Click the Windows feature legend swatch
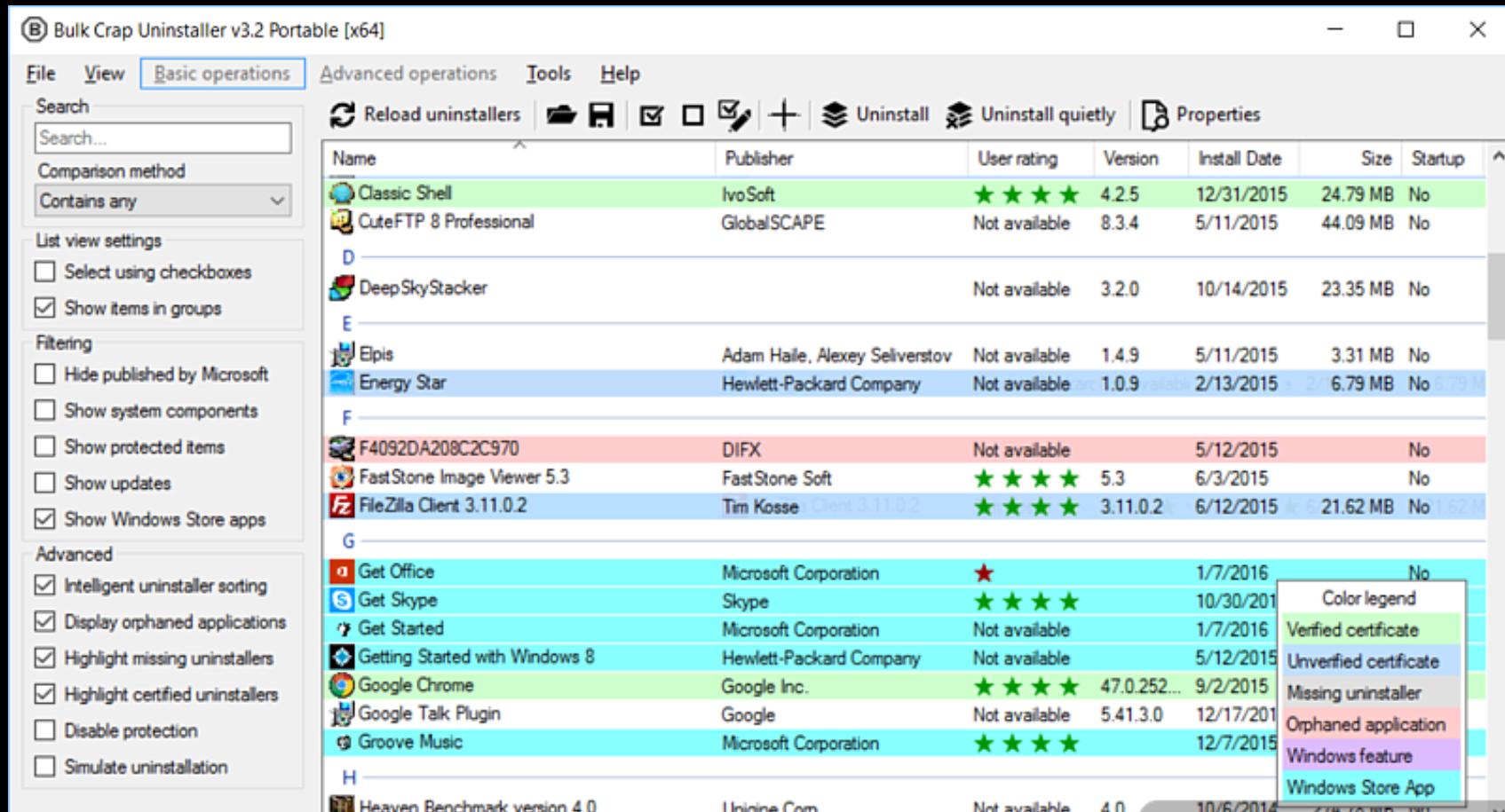Screen dimensions: 1505x812 click(x=1373, y=755)
